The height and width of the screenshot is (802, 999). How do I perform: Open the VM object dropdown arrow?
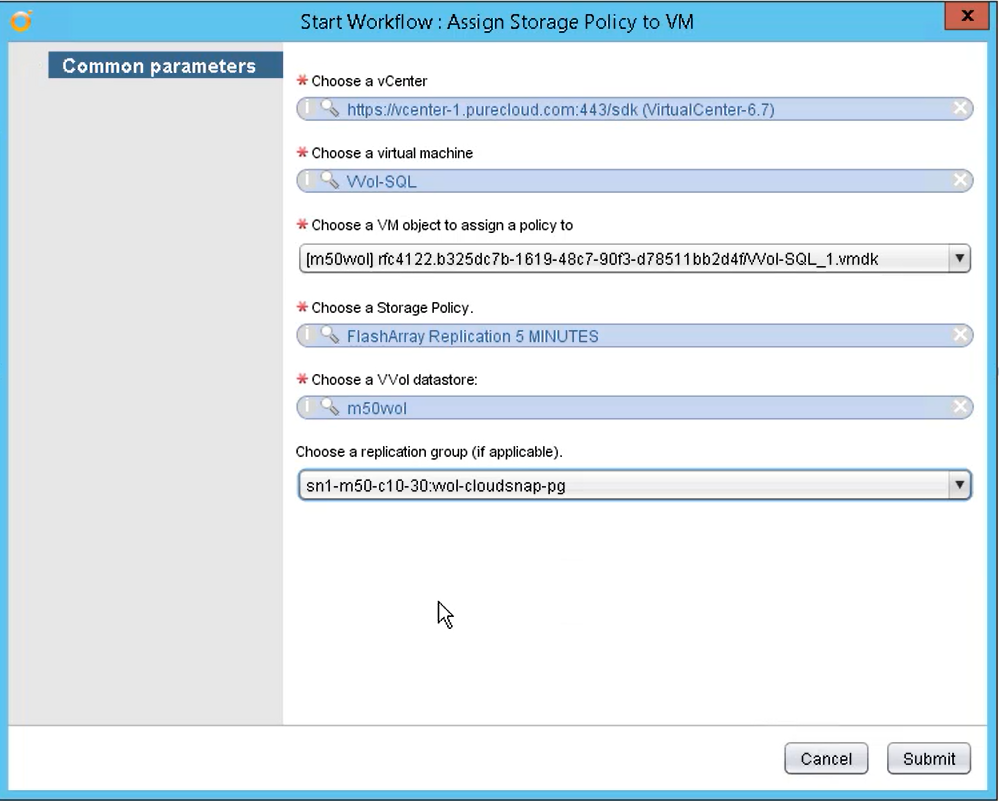pos(959,259)
